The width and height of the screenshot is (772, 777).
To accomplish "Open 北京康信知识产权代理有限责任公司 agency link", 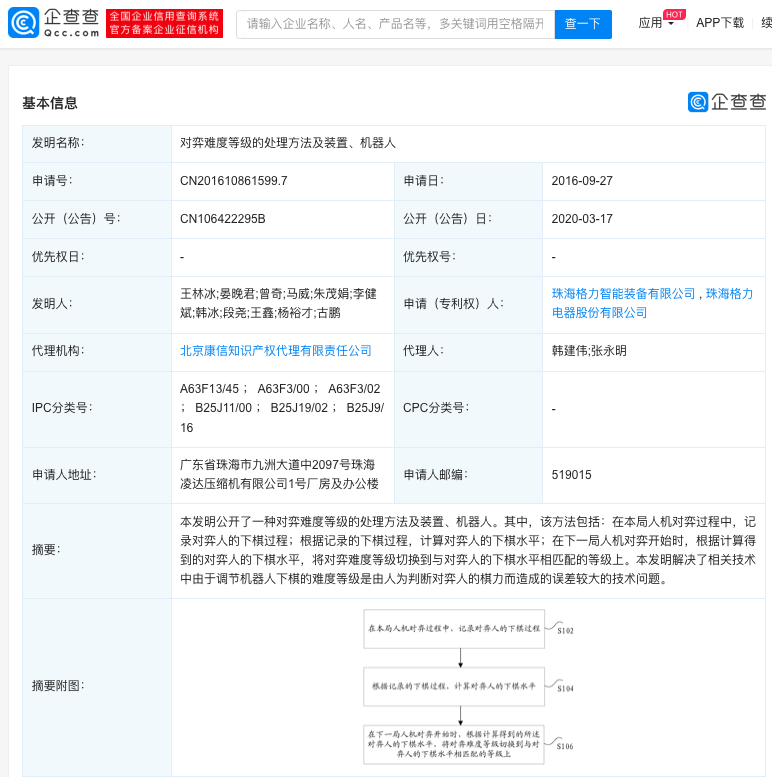I will tap(276, 351).
